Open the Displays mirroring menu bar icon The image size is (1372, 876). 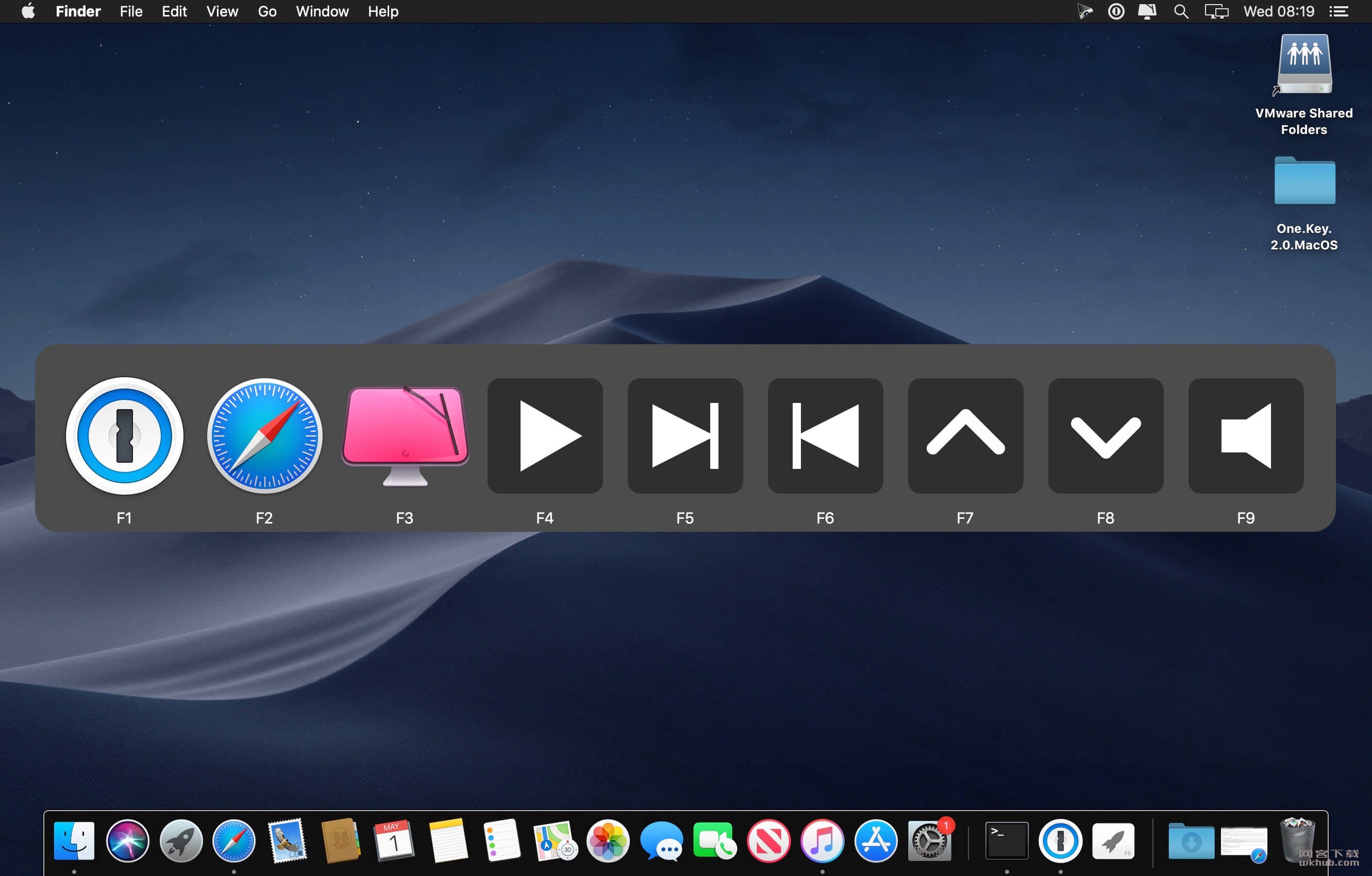pyautogui.click(x=1216, y=11)
